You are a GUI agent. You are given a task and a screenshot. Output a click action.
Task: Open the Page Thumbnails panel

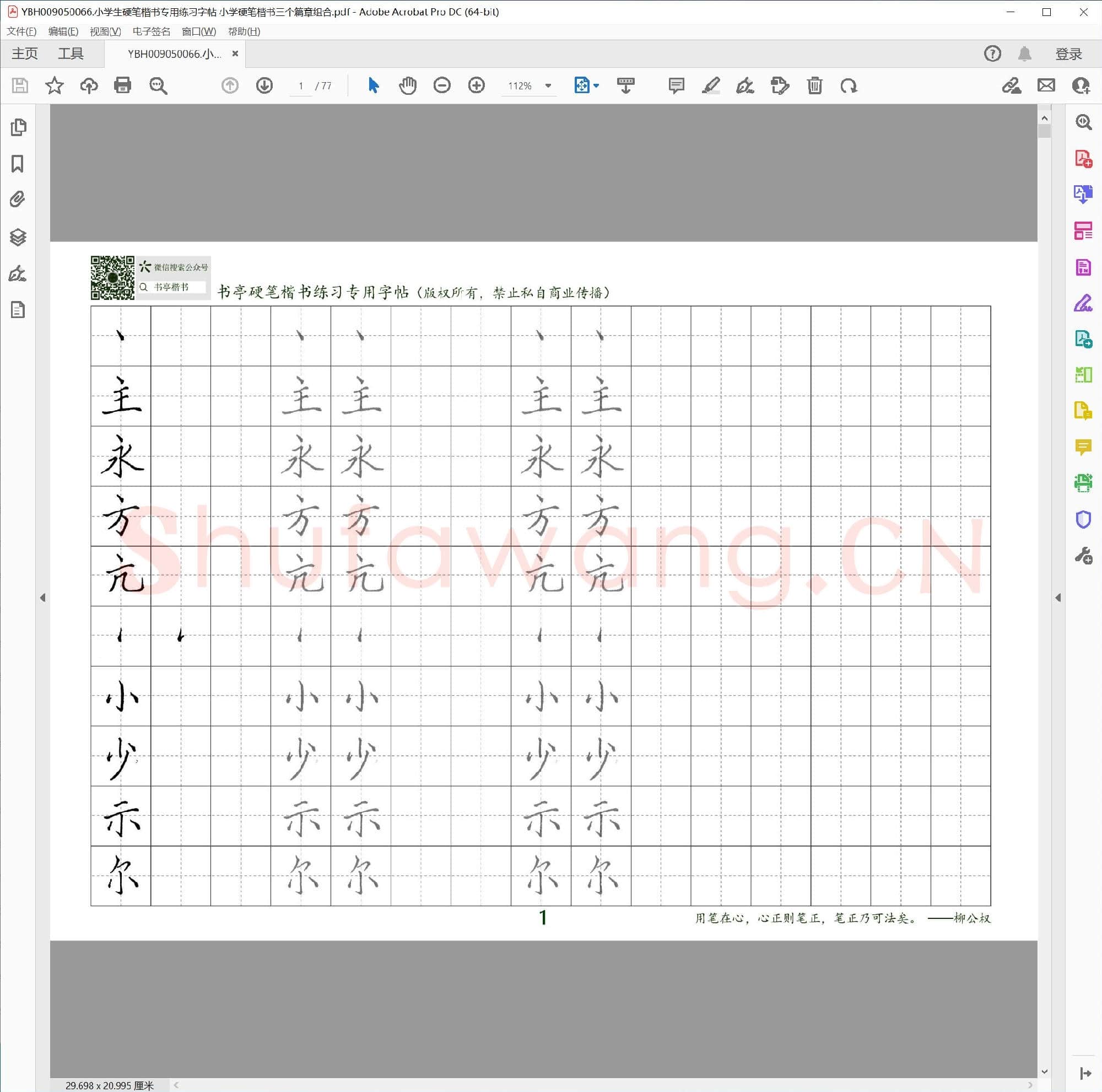click(19, 127)
